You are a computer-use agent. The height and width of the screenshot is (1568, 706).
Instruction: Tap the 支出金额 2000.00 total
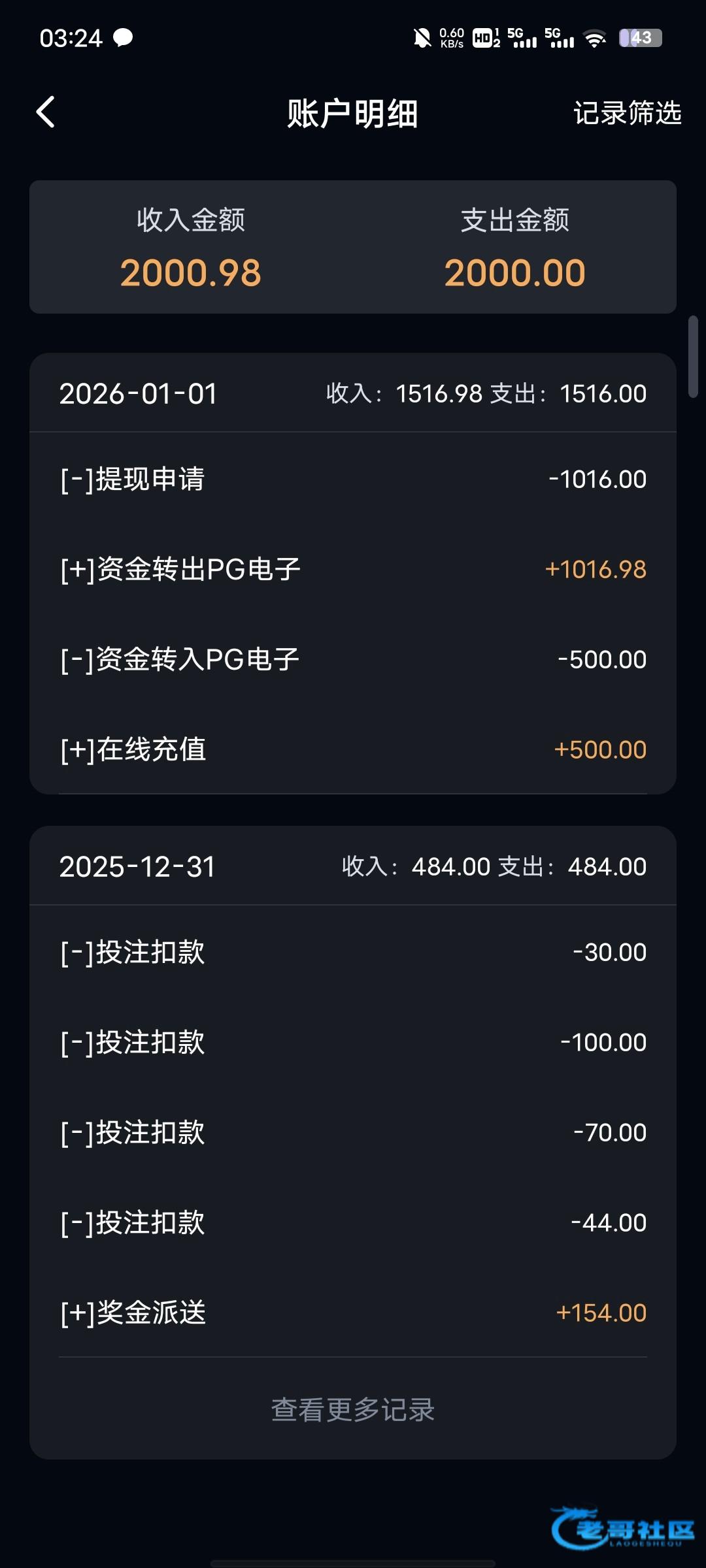pyautogui.click(x=514, y=248)
